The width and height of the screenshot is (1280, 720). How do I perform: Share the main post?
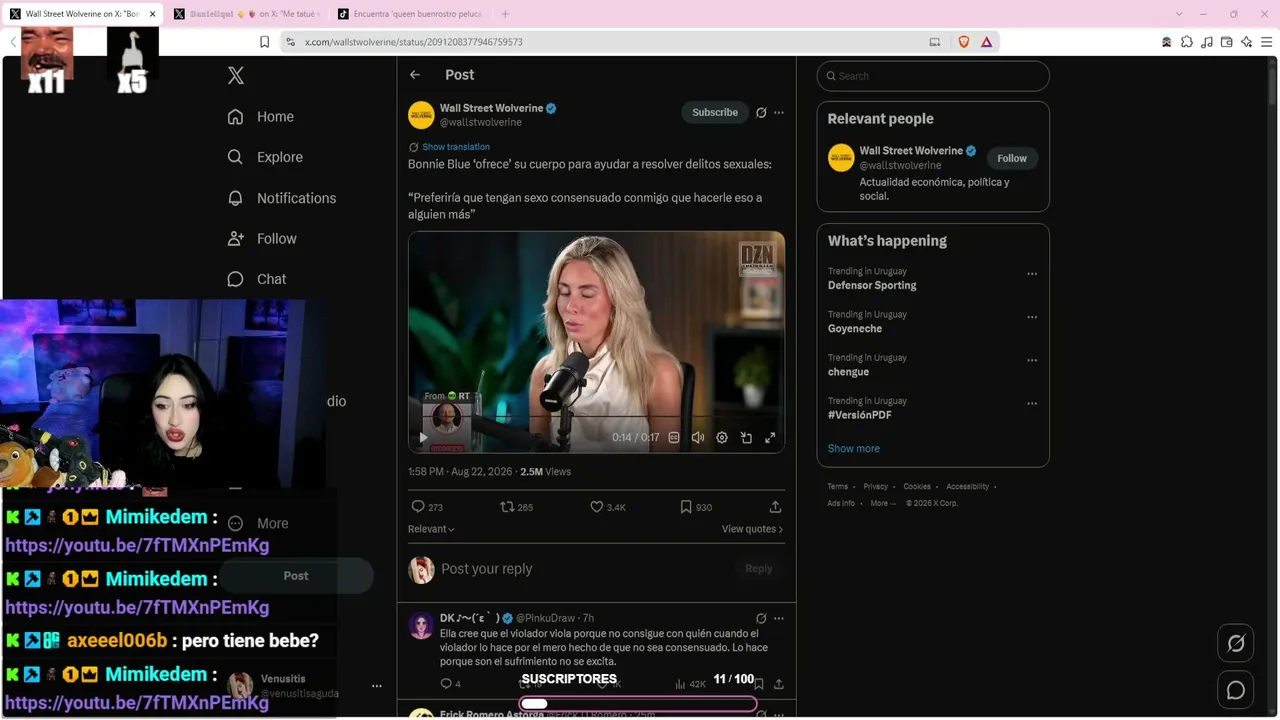tap(775, 507)
